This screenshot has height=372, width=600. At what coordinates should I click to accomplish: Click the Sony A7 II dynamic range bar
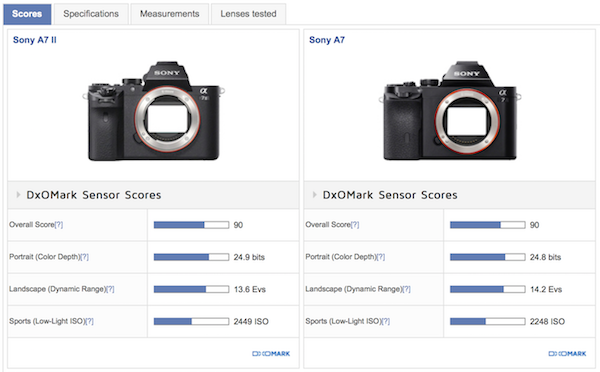[x=191, y=289]
